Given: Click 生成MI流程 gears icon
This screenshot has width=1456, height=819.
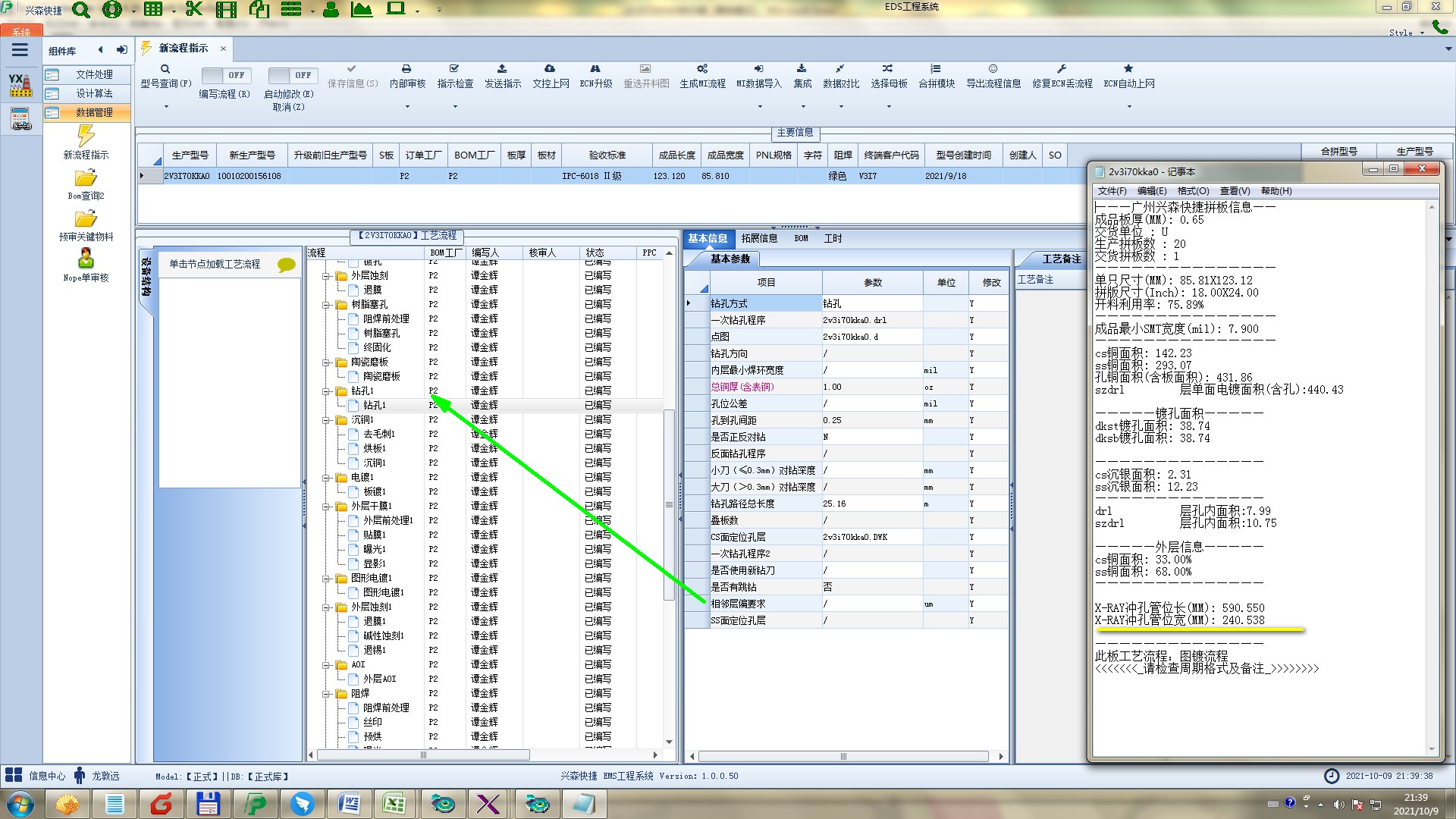Looking at the screenshot, I should (x=702, y=69).
